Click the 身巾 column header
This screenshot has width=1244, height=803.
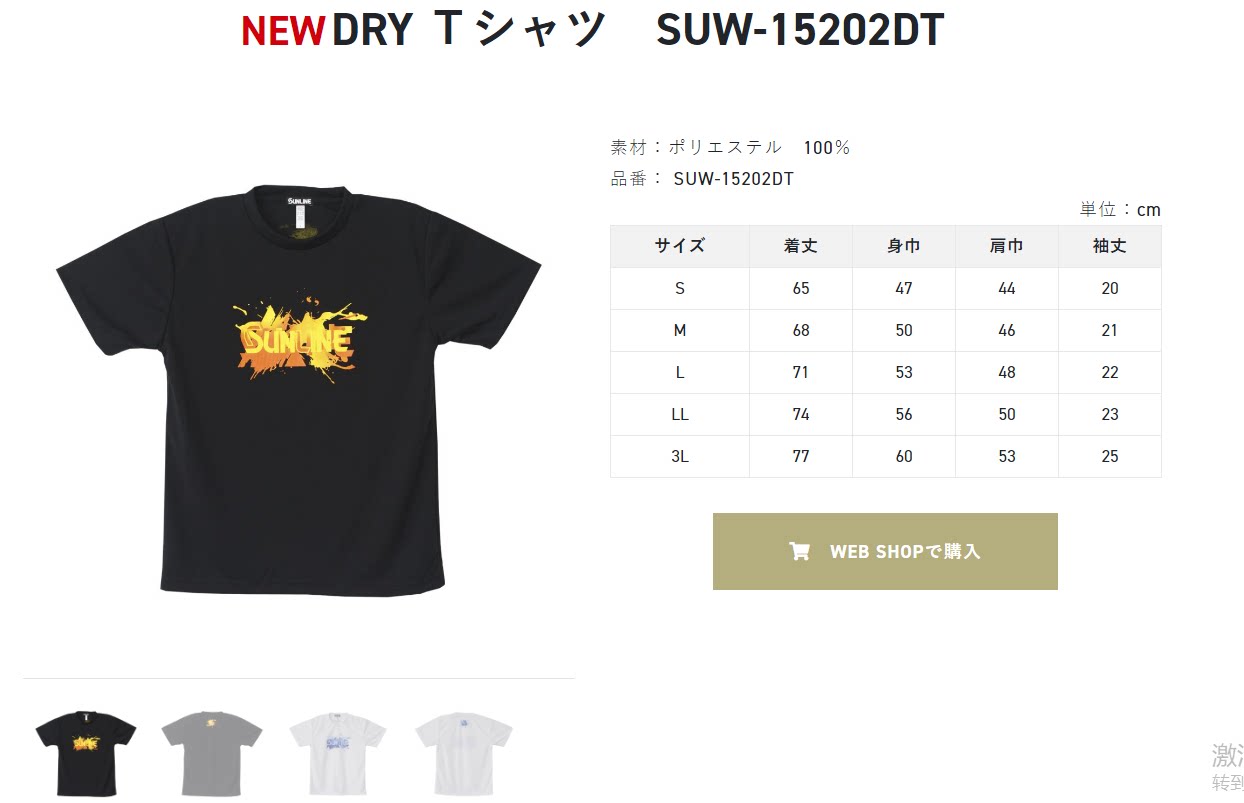(904, 246)
